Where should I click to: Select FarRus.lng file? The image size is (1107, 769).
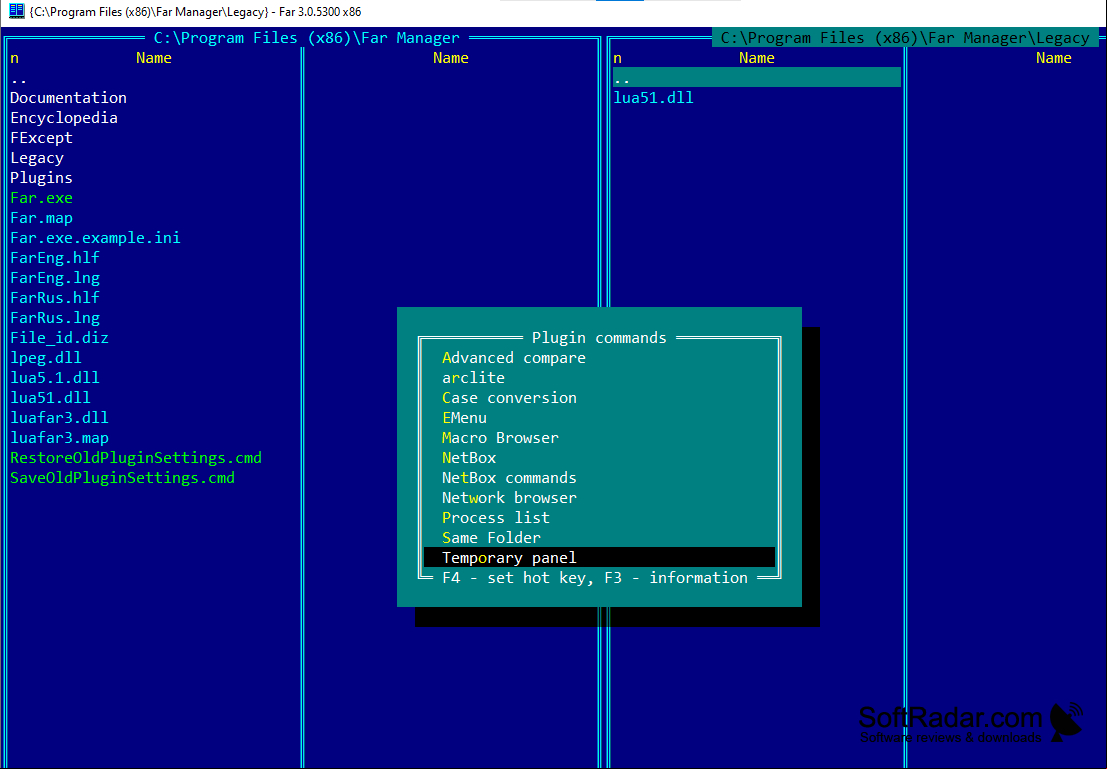54,318
